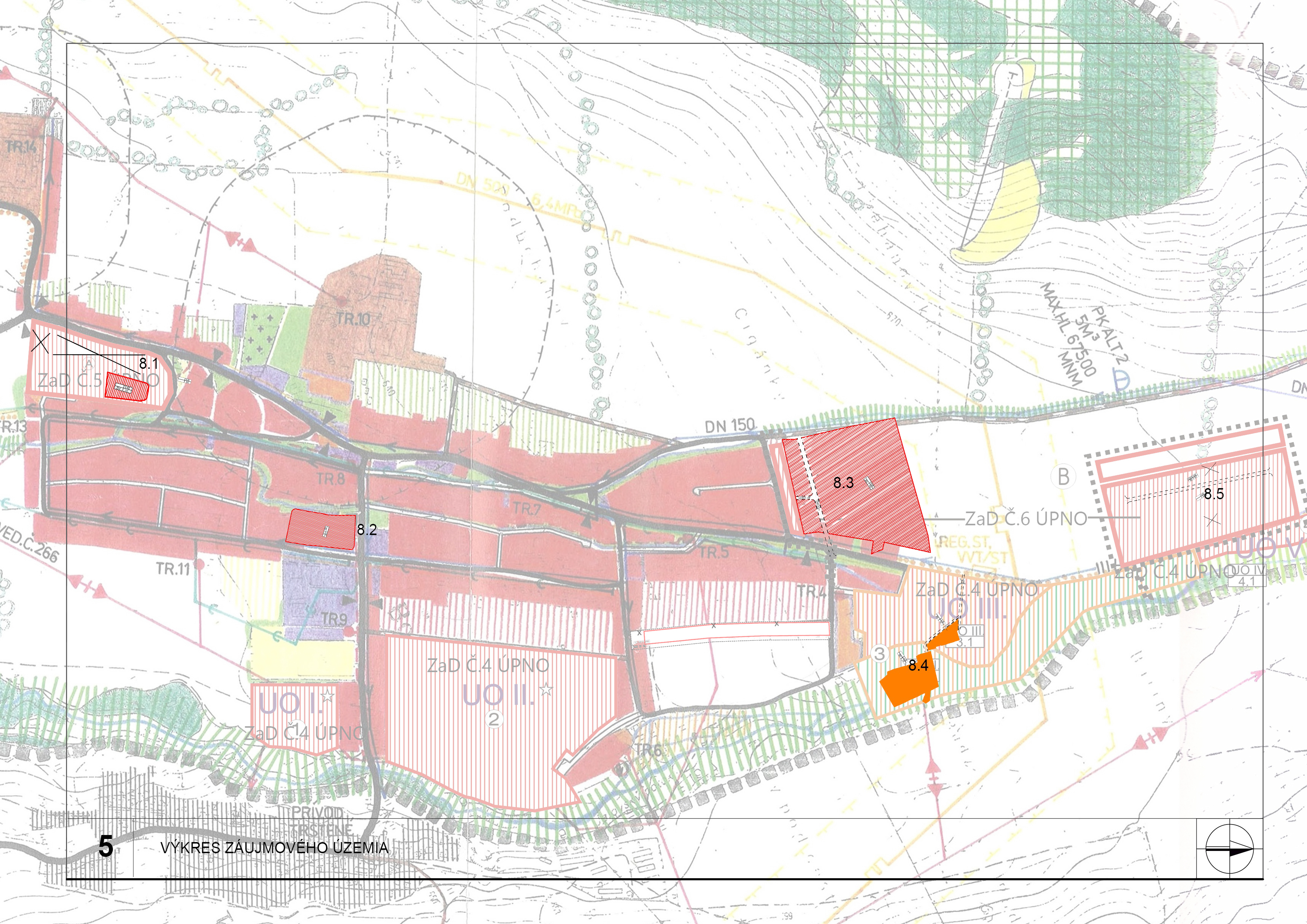This screenshot has width=1307, height=924.
Task: Click the UO IV 4.1 box label
Action: click(x=1247, y=576)
